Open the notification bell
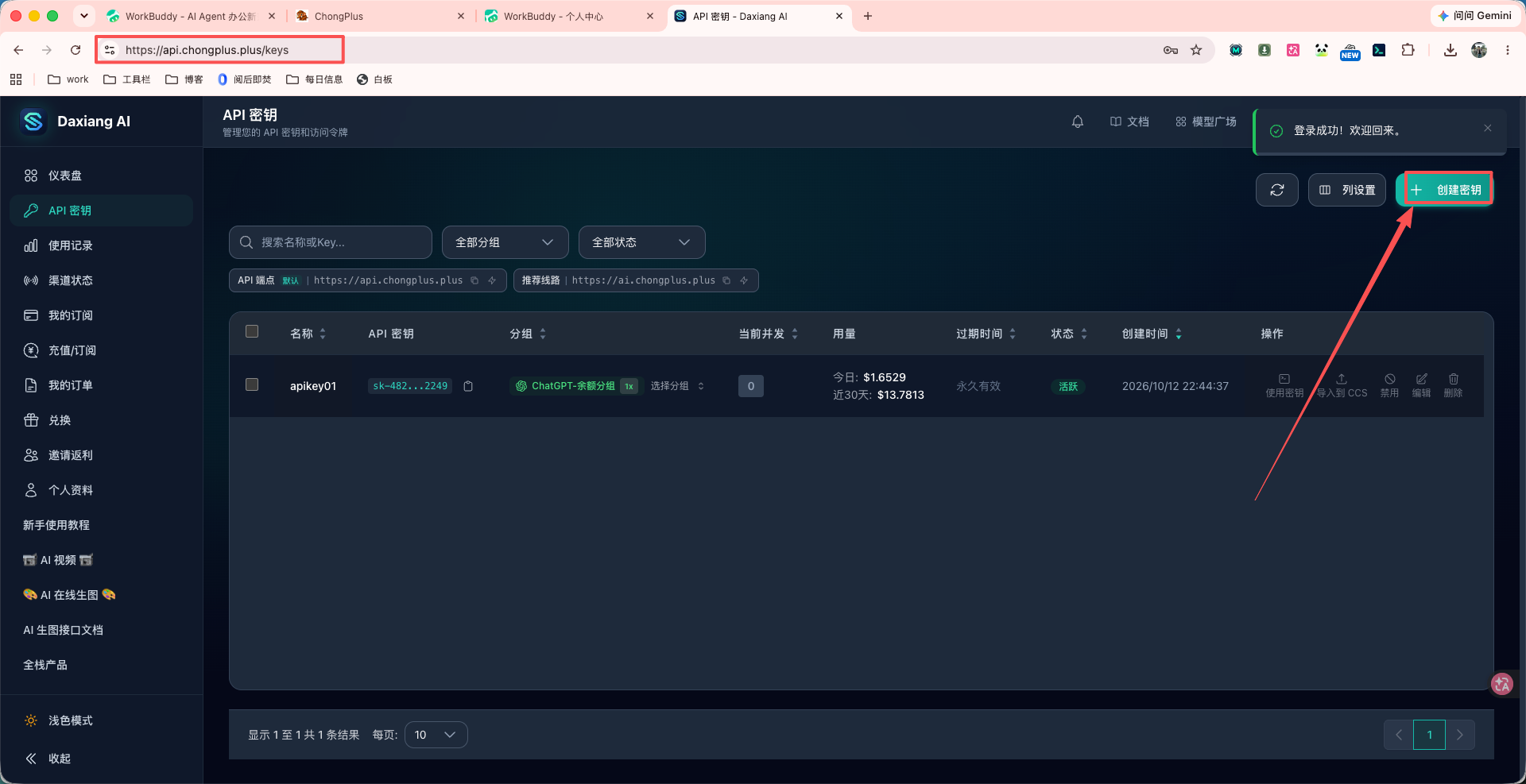Screen dimensions: 1526x784 point(1078,122)
